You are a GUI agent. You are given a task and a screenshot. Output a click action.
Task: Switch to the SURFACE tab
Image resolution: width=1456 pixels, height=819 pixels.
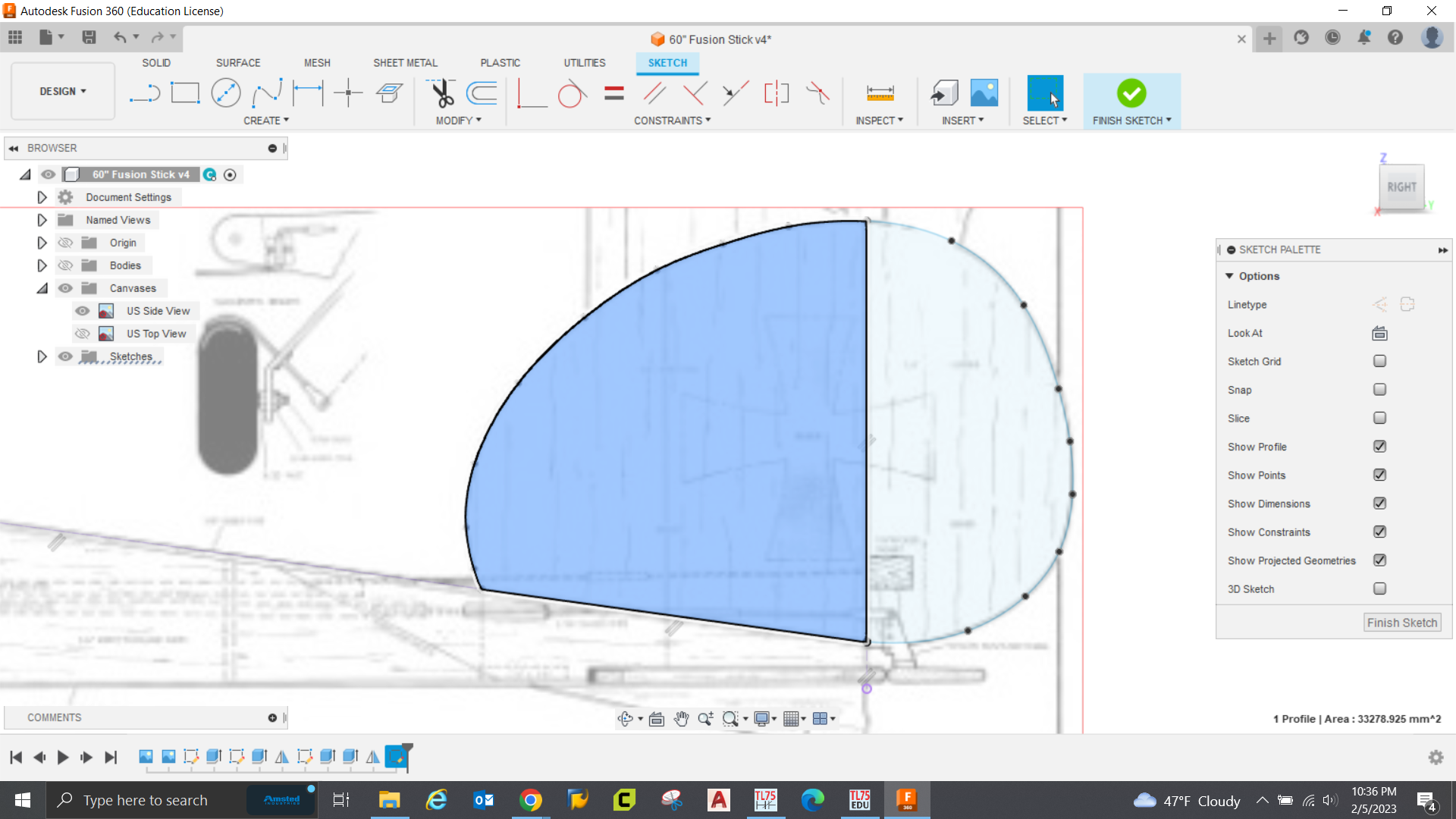(237, 63)
